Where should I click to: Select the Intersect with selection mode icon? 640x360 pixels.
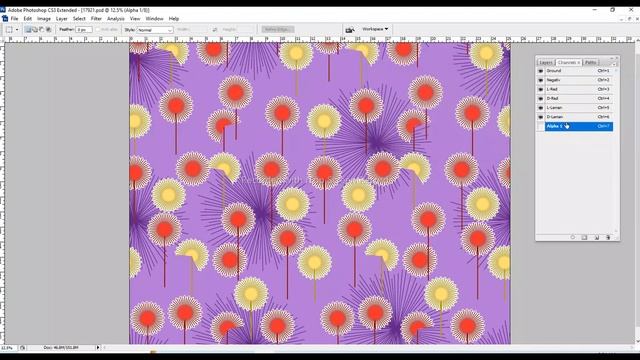tap(49, 29)
